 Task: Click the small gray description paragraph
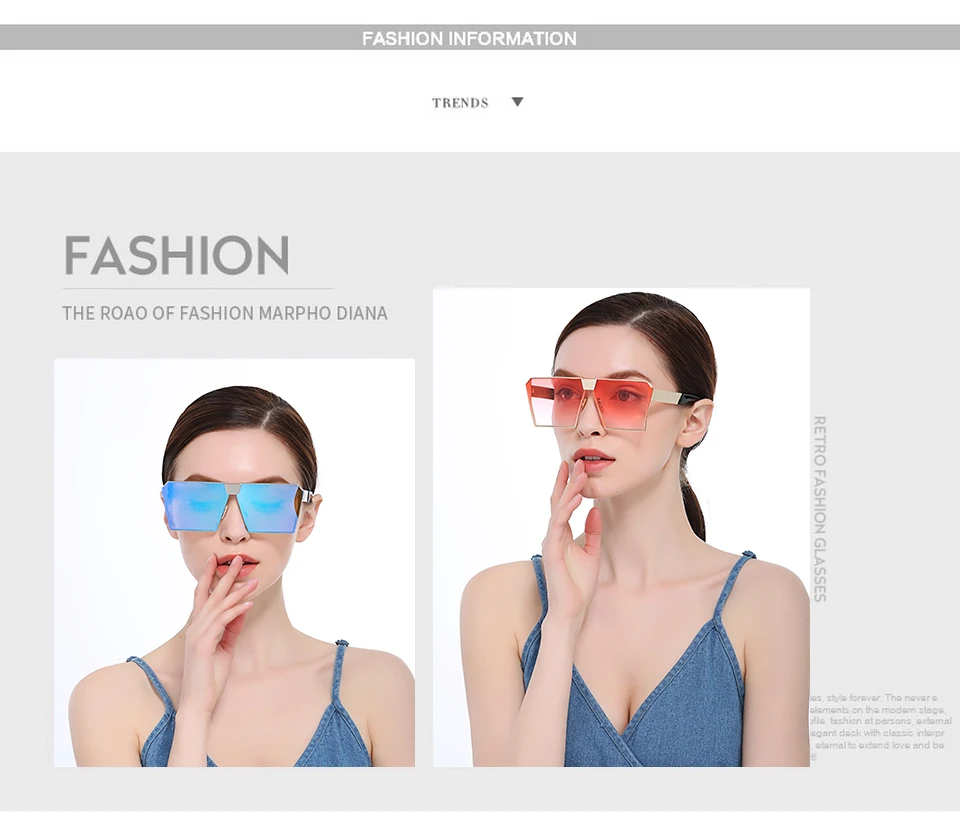pos(879,721)
